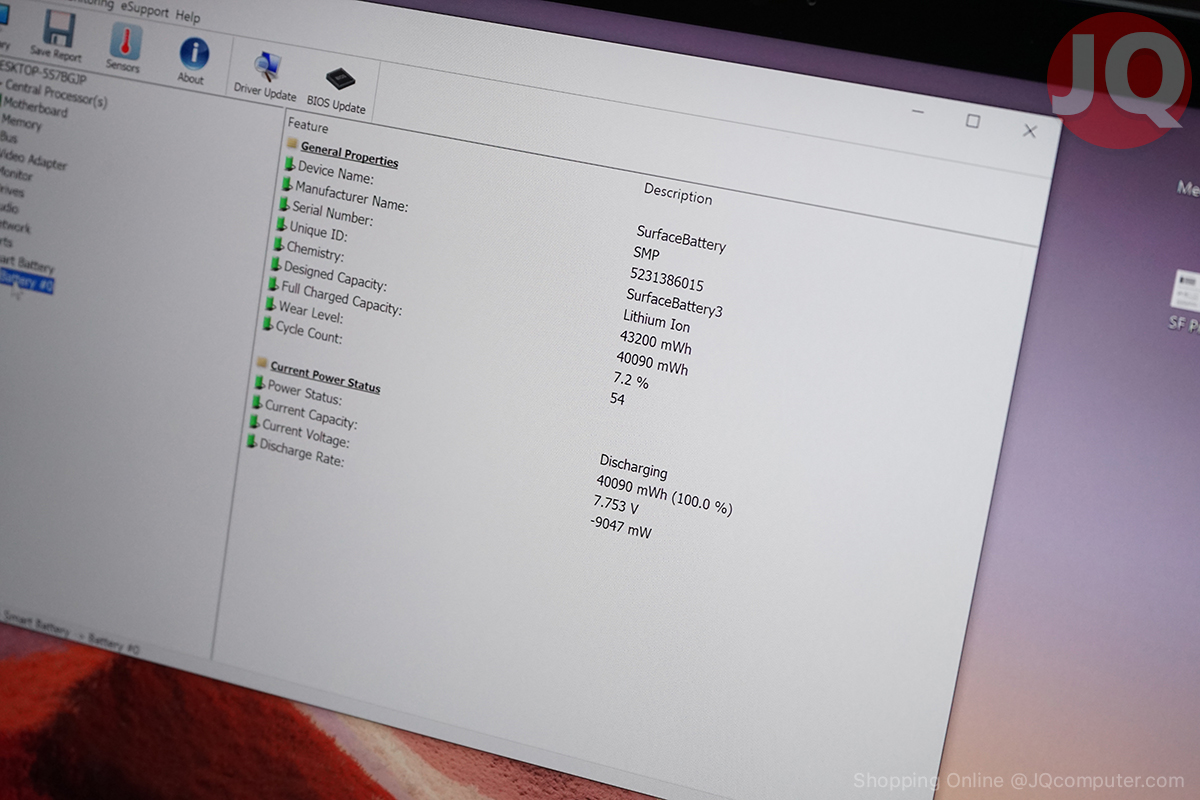Click the green icon beside Wear Level
1200x800 pixels.
(x=271, y=304)
